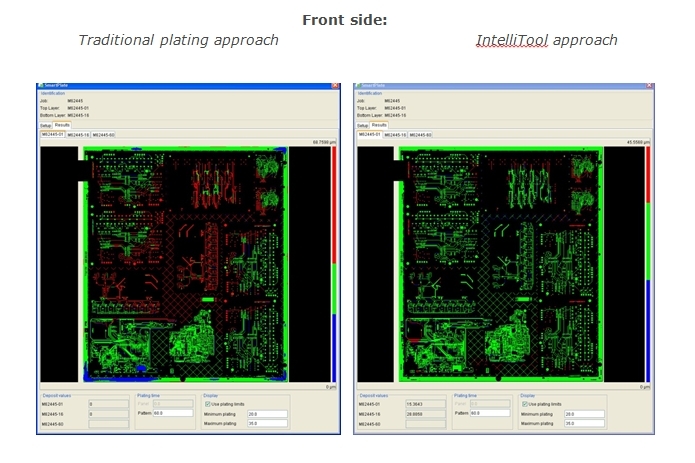
Task: Open the Setup tab in IntelliTool window
Action: (x=362, y=125)
